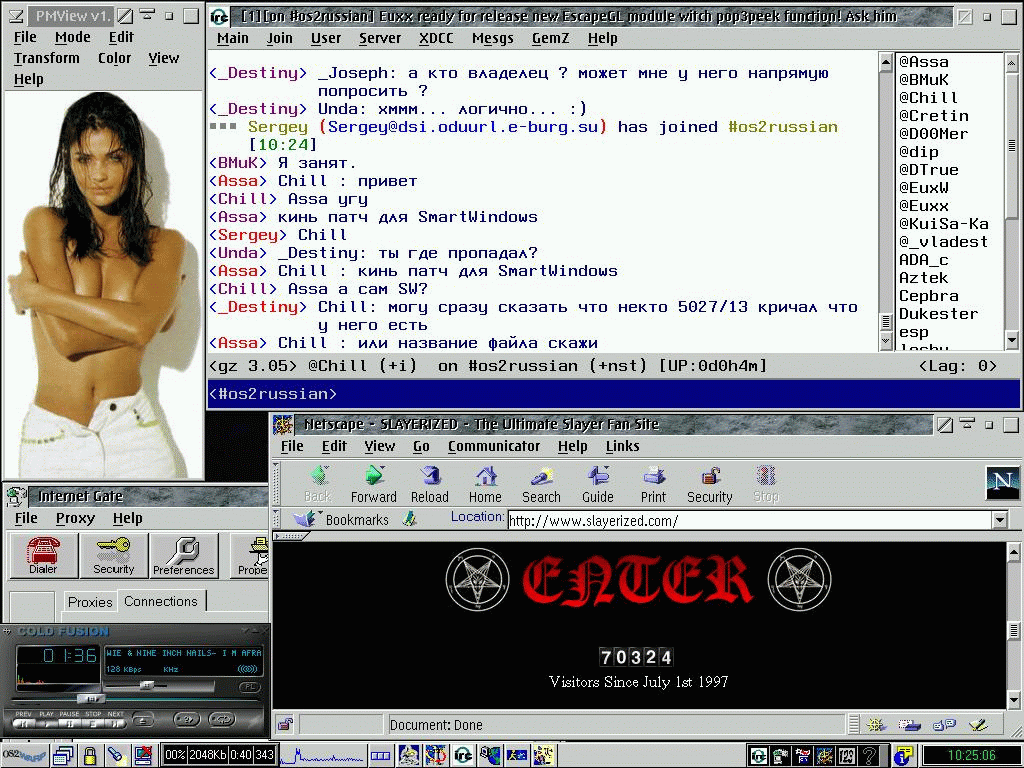Open Security in Internet Gate toolbar
The width and height of the screenshot is (1024, 768).
[x=114, y=555]
